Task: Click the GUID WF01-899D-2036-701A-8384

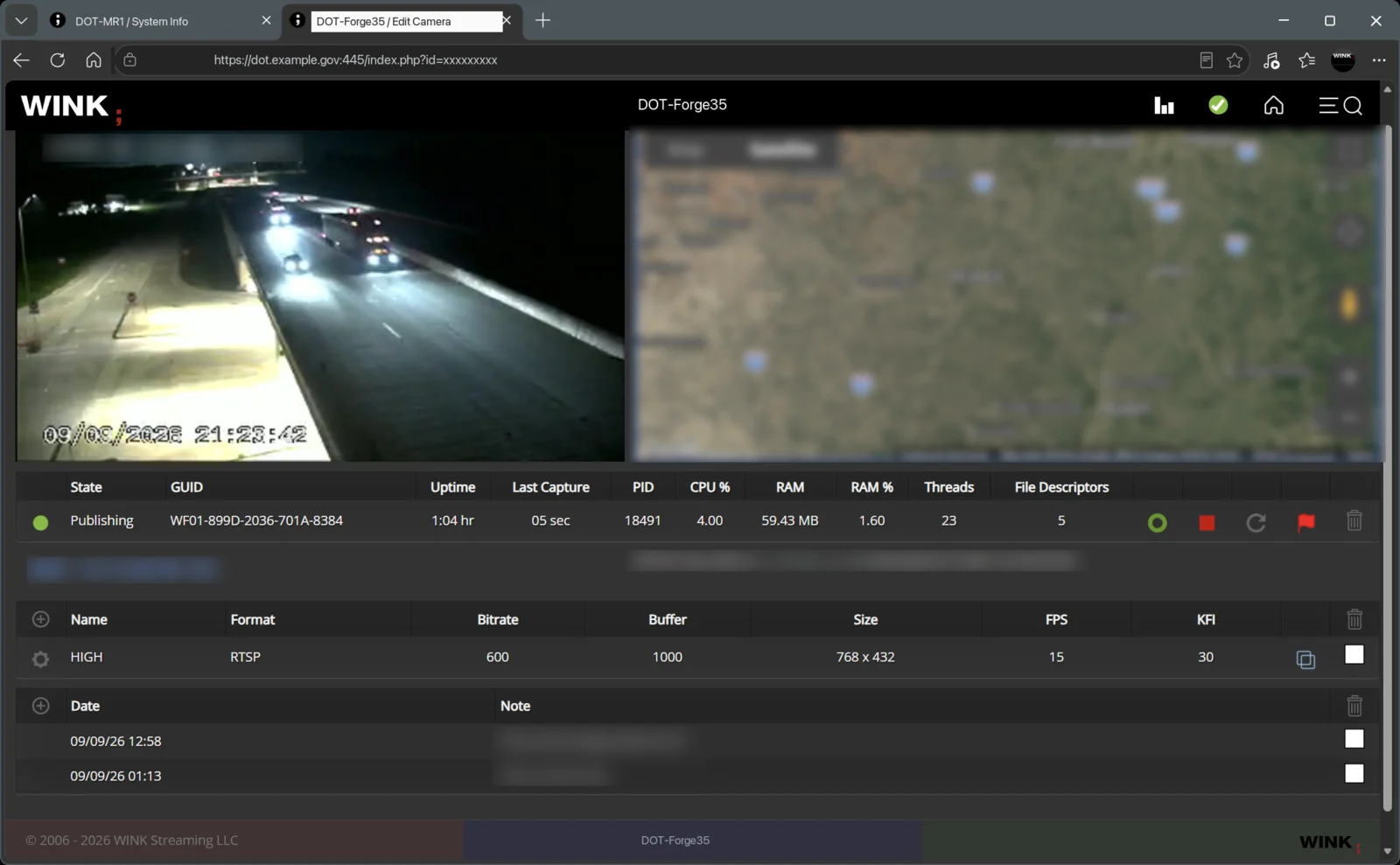Action: coord(256,520)
